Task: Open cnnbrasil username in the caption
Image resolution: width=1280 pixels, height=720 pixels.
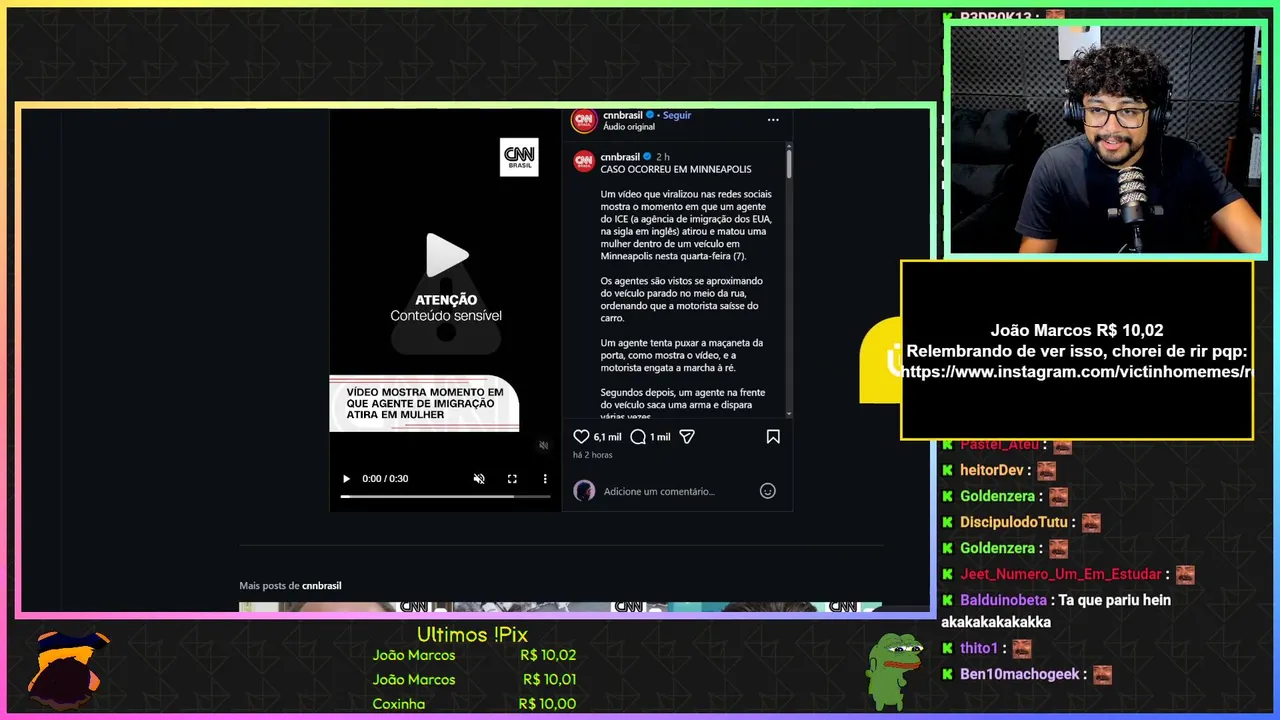Action: click(620, 157)
